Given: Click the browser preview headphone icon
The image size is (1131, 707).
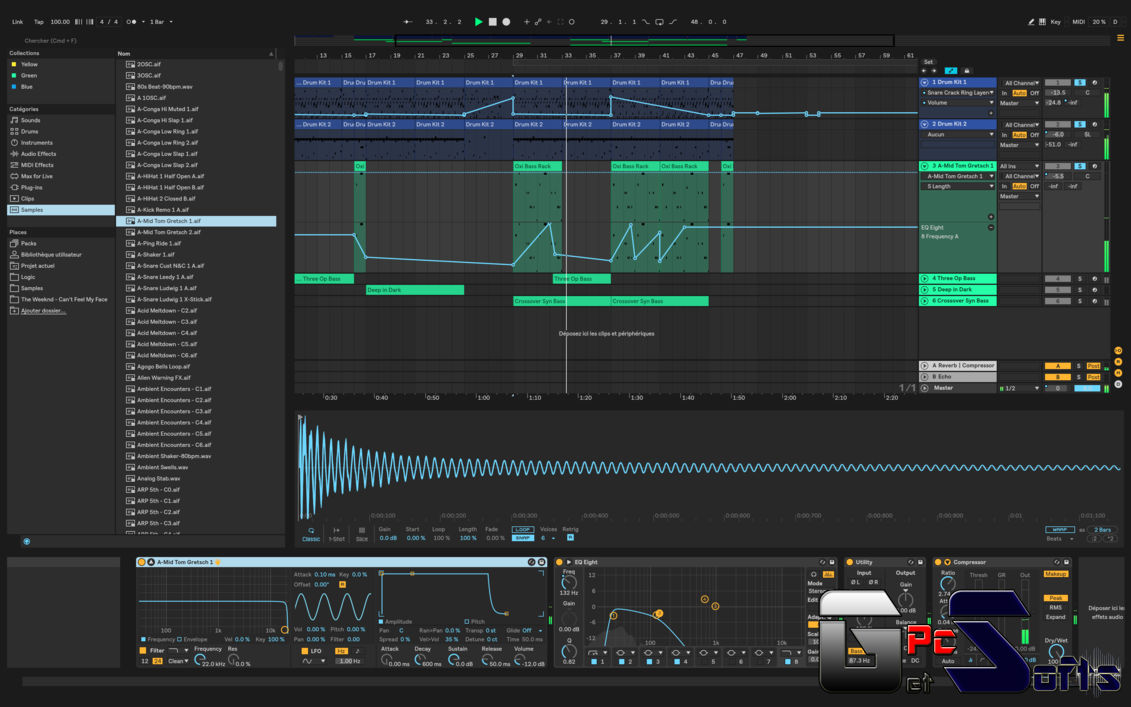Looking at the screenshot, I should pos(27,541).
